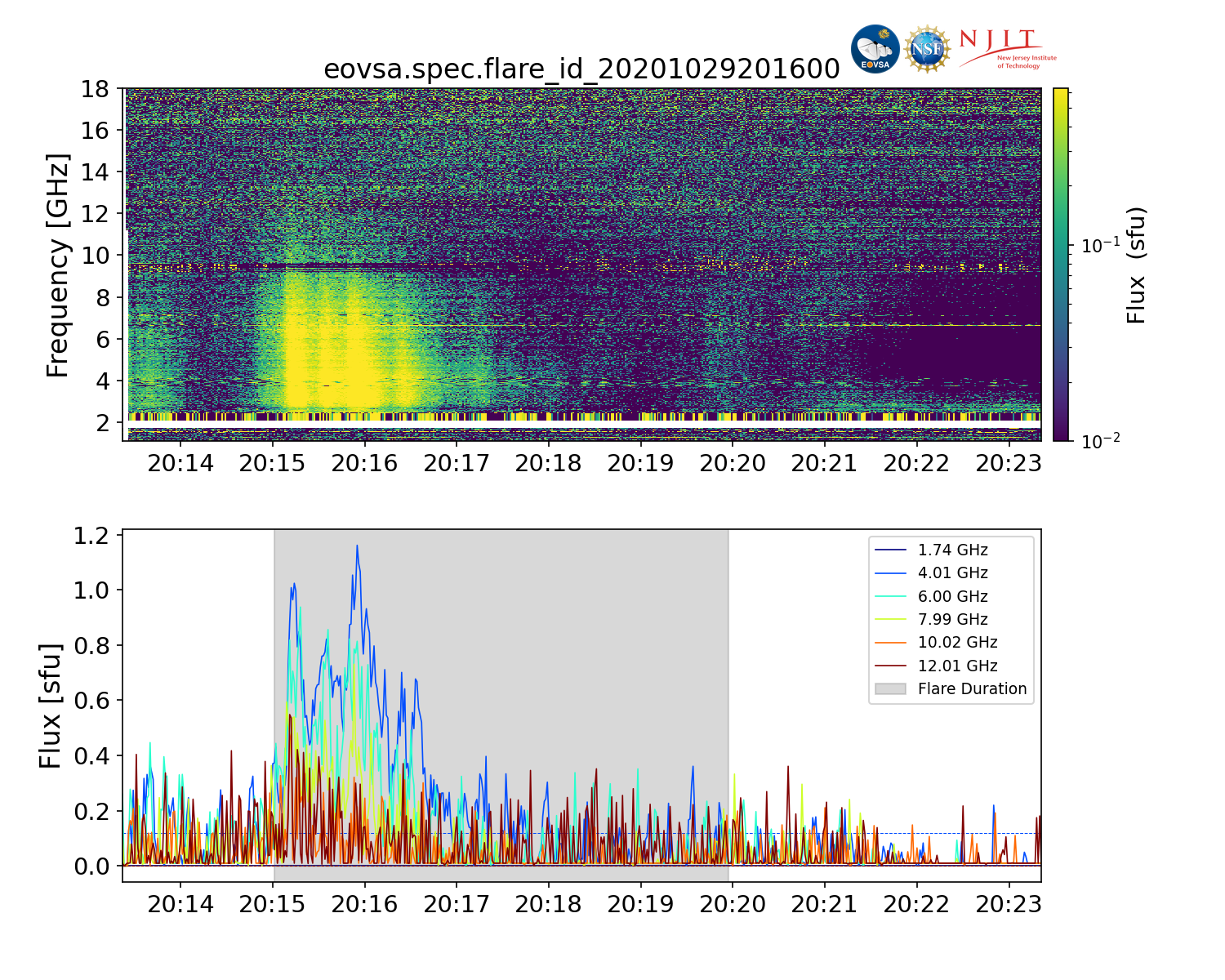Click the 7.99 GHz legend label
The height and width of the screenshot is (980, 1225).
tap(952, 620)
